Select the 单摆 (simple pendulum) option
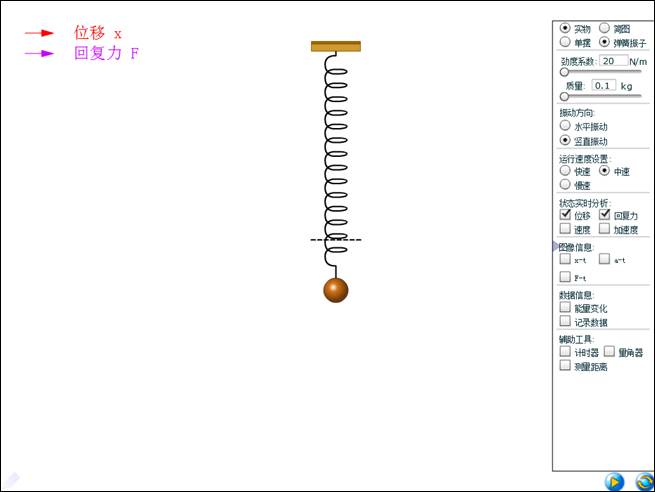The height and width of the screenshot is (492, 655). [566, 42]
